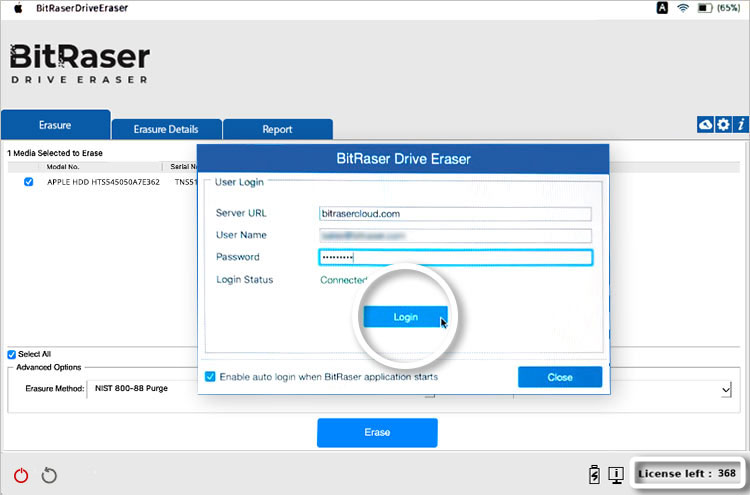Open the info icon beside settings
The height and width of the screenshot is (495, 750).
[x=741, y=124]
